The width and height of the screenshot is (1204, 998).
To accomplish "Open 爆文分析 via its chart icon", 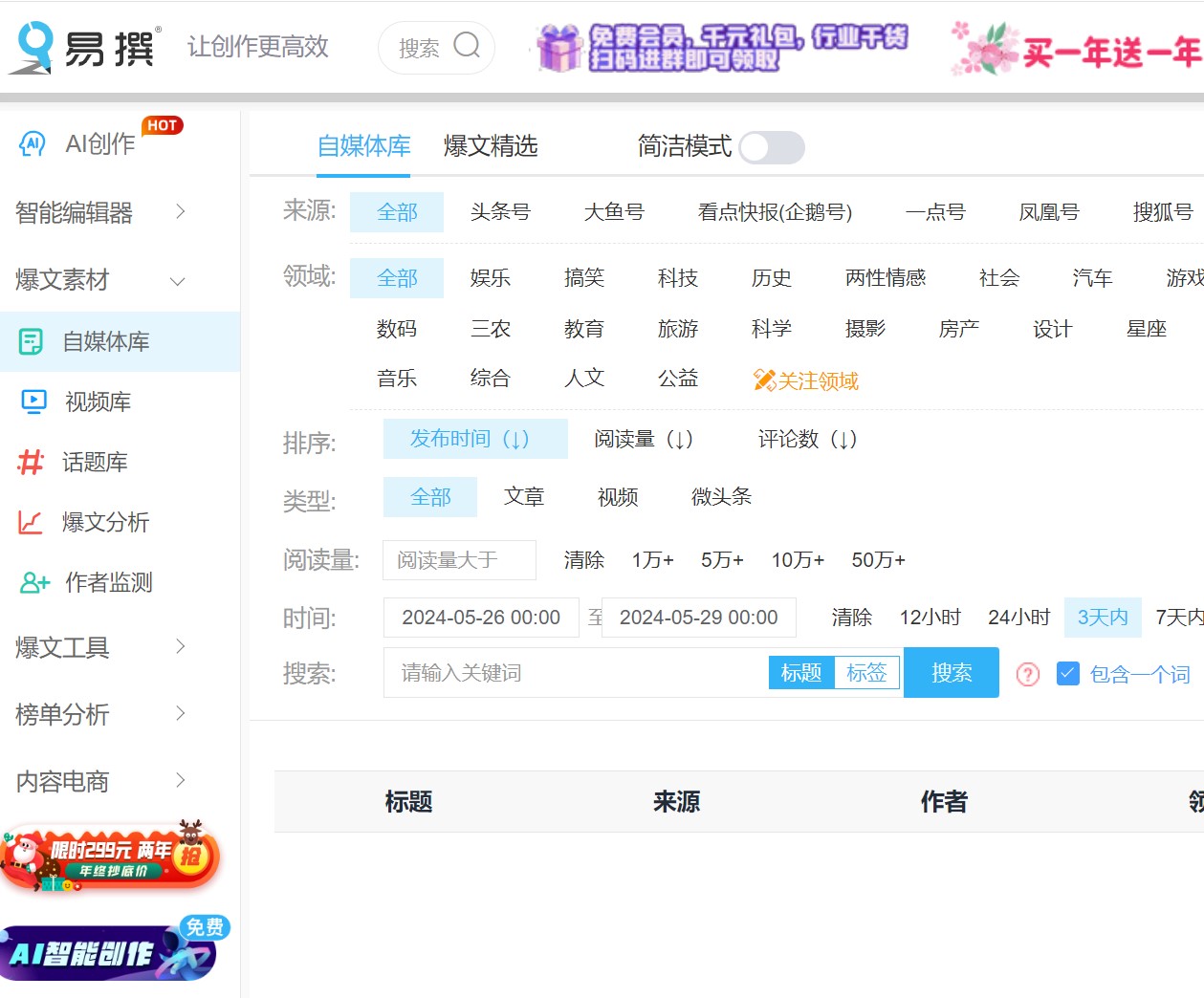I will (x=31, y=522).
